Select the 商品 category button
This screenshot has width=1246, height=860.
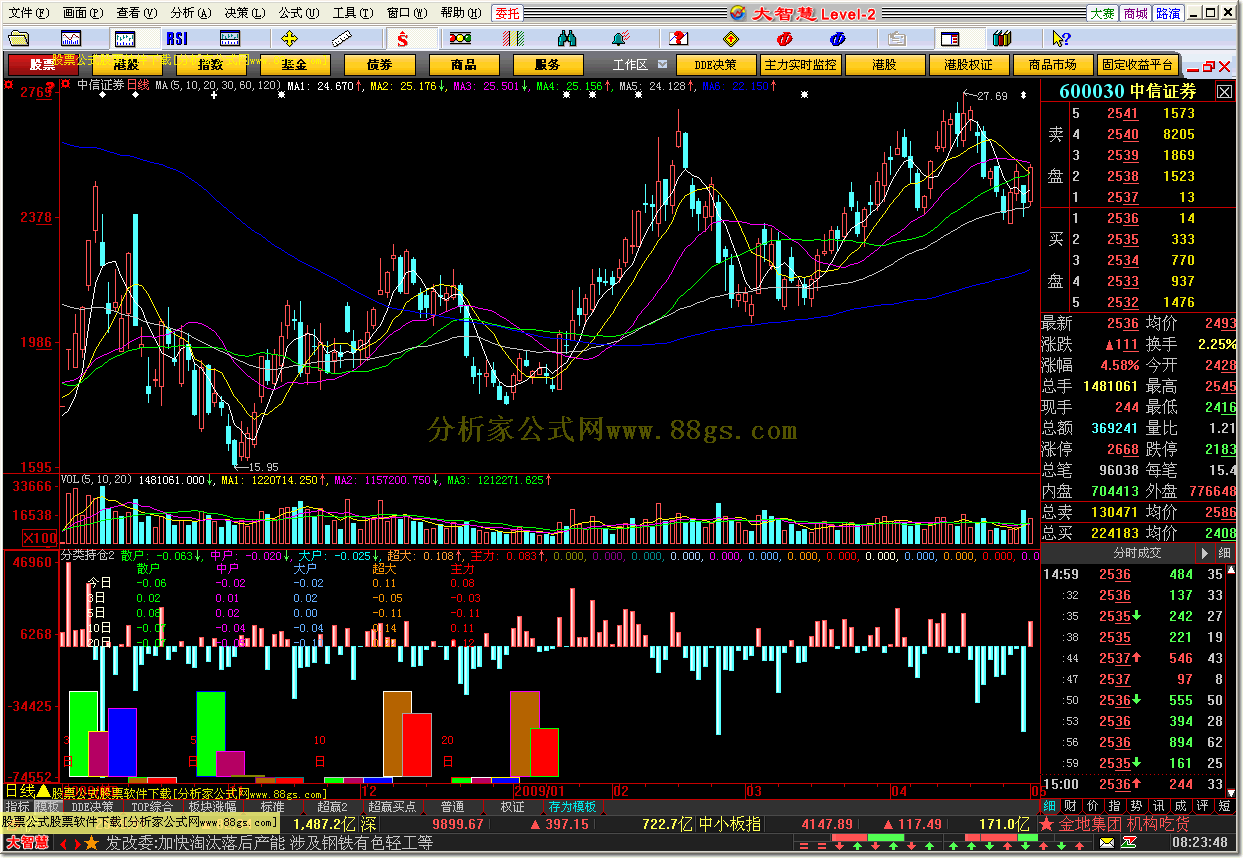(x=464, y=64)
